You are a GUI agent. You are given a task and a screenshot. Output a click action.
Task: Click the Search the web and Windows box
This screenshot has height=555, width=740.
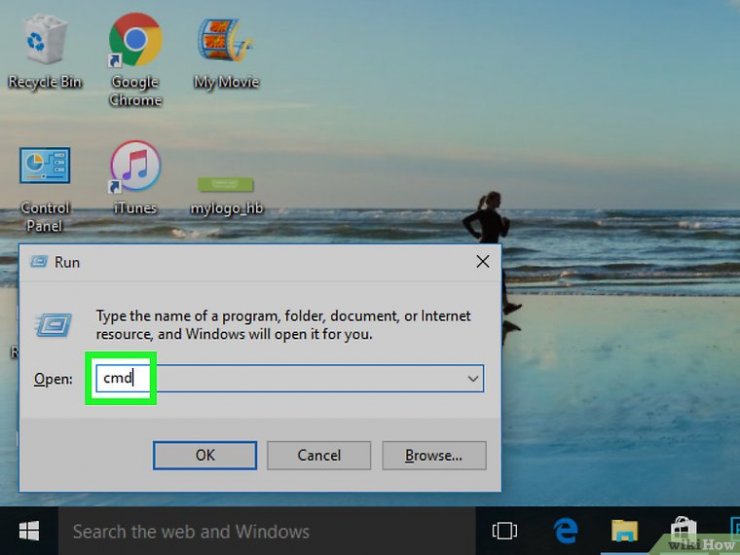click(x=267, y=531)
